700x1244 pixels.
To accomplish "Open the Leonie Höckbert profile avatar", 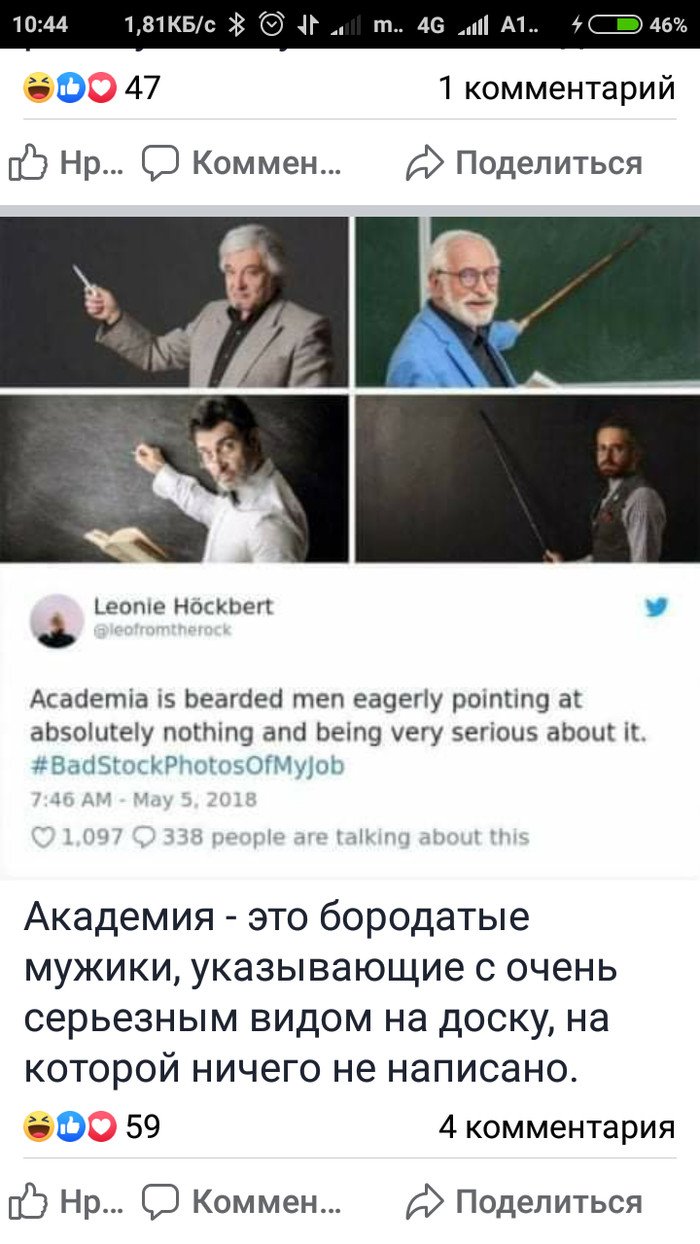I will (58, 620).
